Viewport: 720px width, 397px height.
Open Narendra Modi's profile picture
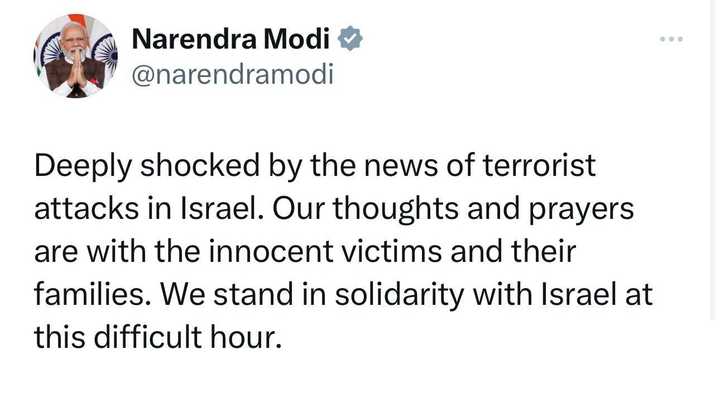pos(76,56)
